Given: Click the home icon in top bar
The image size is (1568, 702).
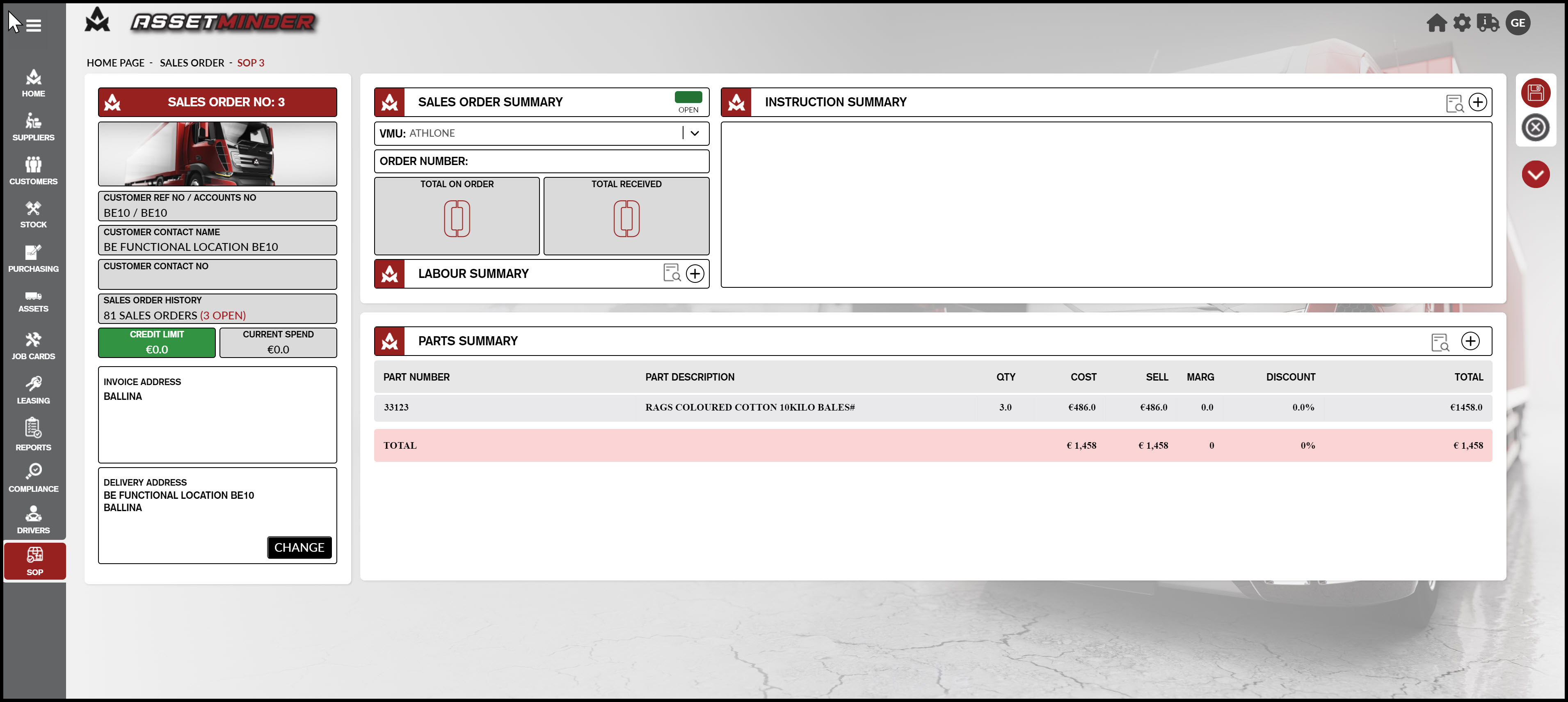Looking at the screenshot, I should point(1437,23).
